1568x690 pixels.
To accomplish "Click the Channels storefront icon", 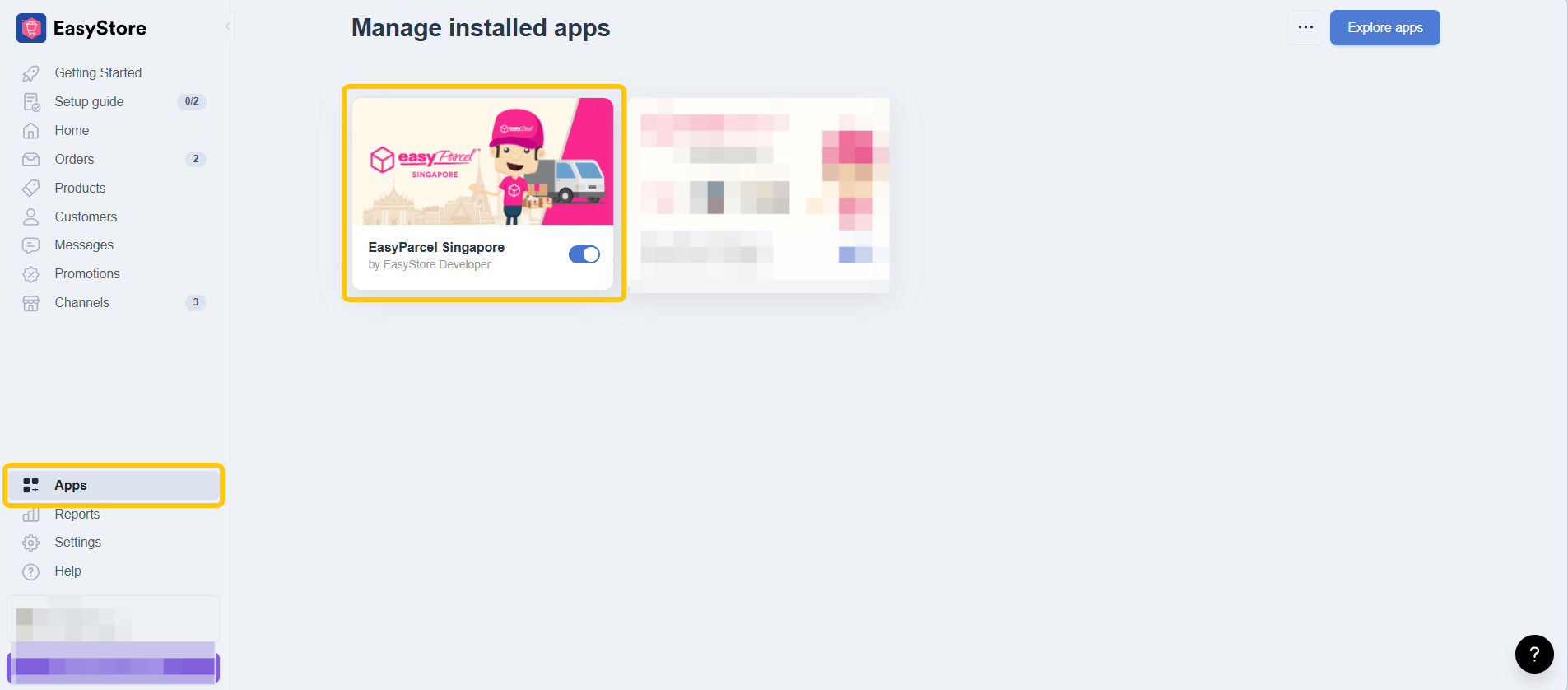I will pyautogui.click(x=31, y=303).
